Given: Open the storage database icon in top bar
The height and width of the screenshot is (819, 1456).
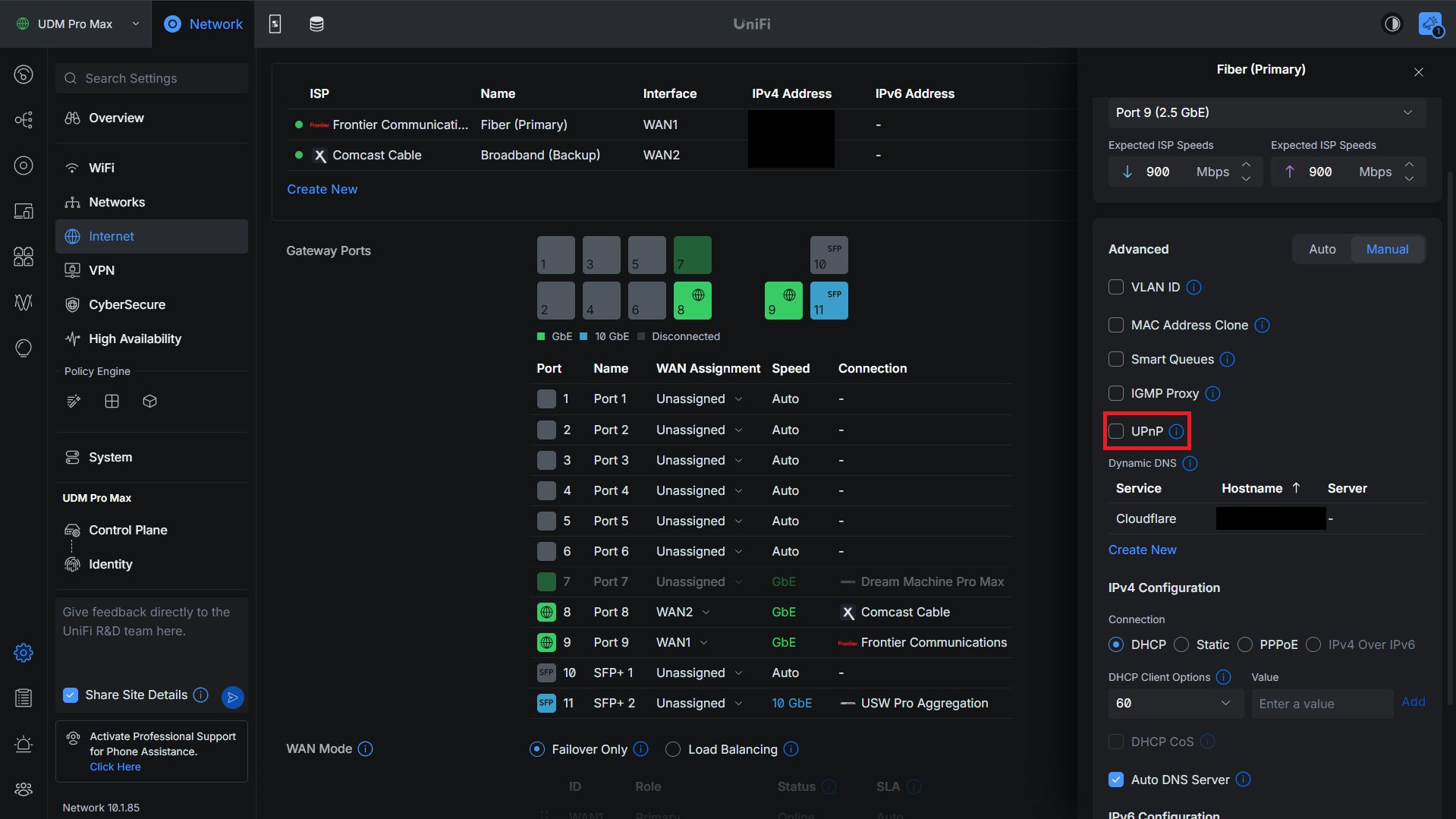Looking at the screenshot, I should 316,24.
